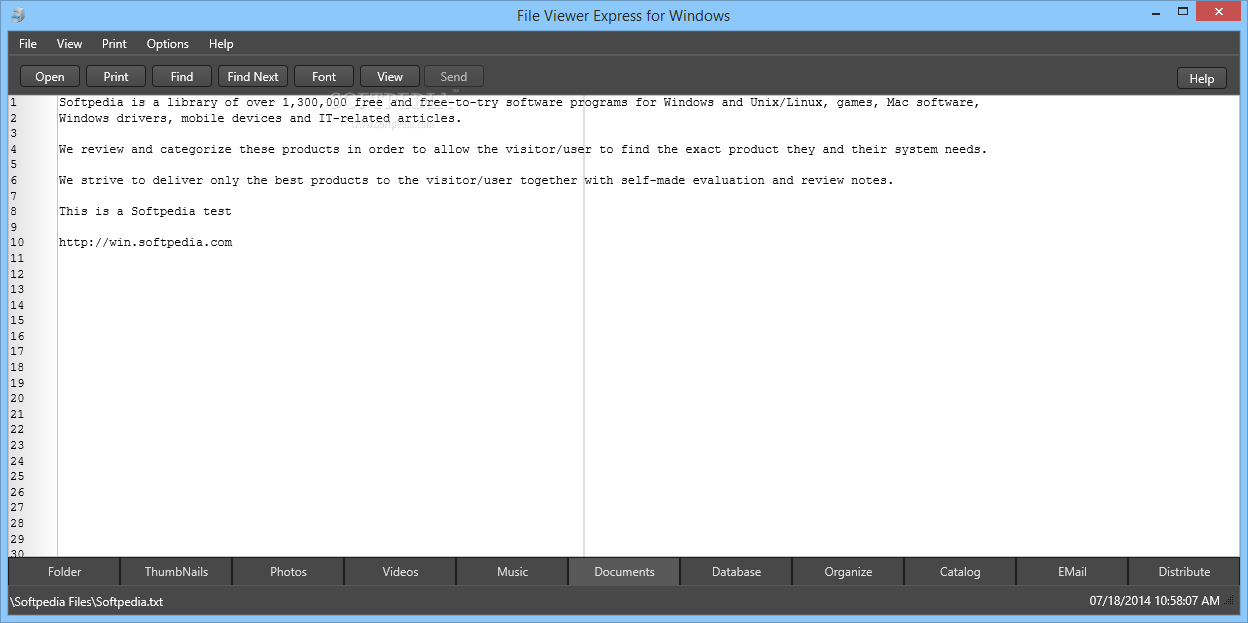The height and width of the screenshot is (623, 1248).
Task: Click the Font button
Action: tap(324, 77)
